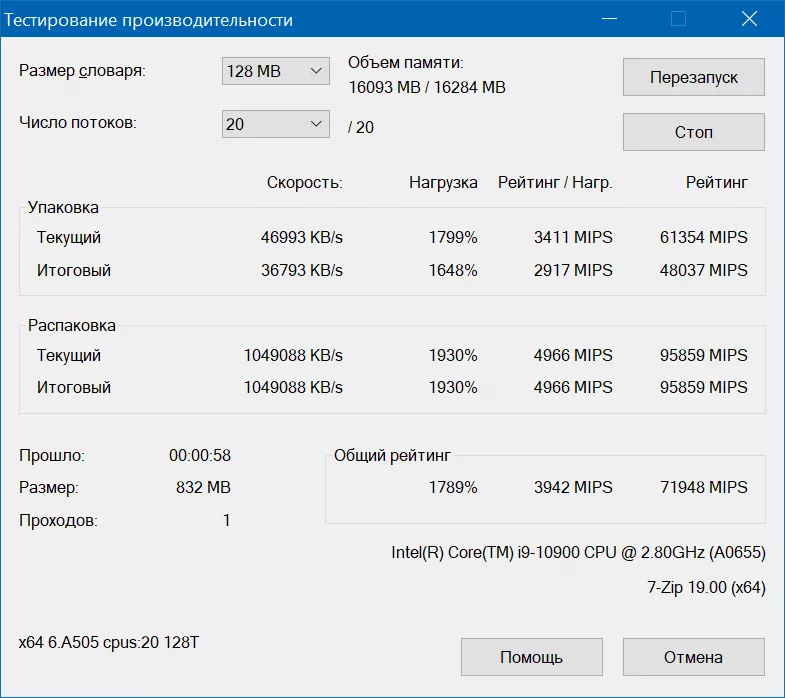Click the Проходов label
Image resolution: width=785 pixels, height=698 pixels.
(58, 521)
